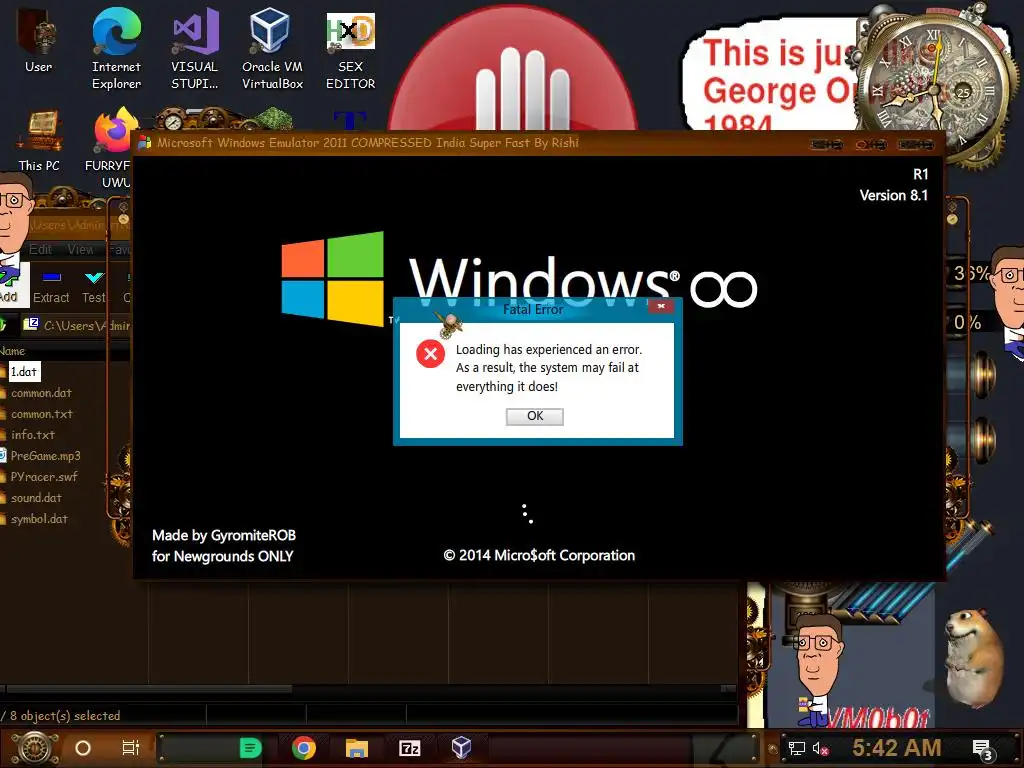Select the PYracer.swf file
This screenshot has height=768, width=1024.
pos(44,477)
